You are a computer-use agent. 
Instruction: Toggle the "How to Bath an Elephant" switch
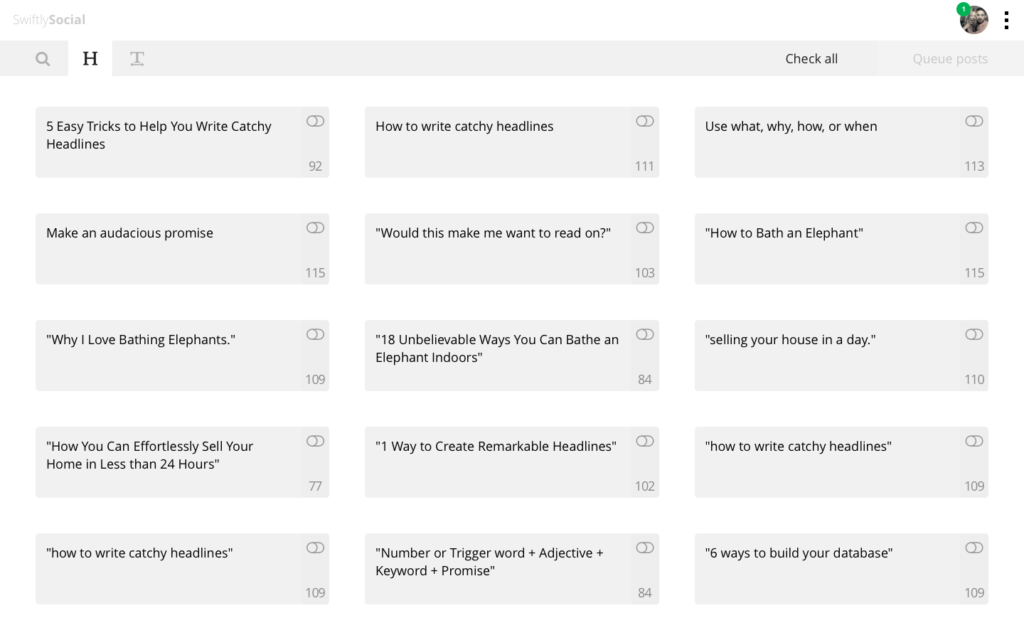click(974, 228)
